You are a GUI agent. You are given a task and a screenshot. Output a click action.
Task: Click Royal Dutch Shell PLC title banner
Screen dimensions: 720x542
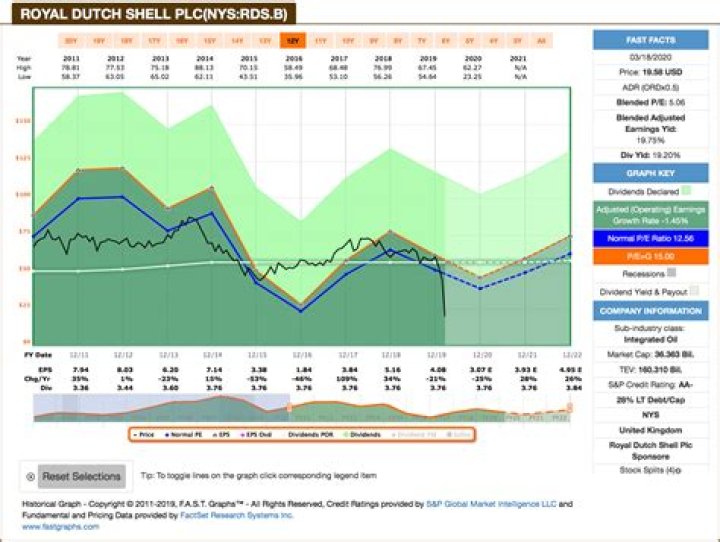point(154,14)
